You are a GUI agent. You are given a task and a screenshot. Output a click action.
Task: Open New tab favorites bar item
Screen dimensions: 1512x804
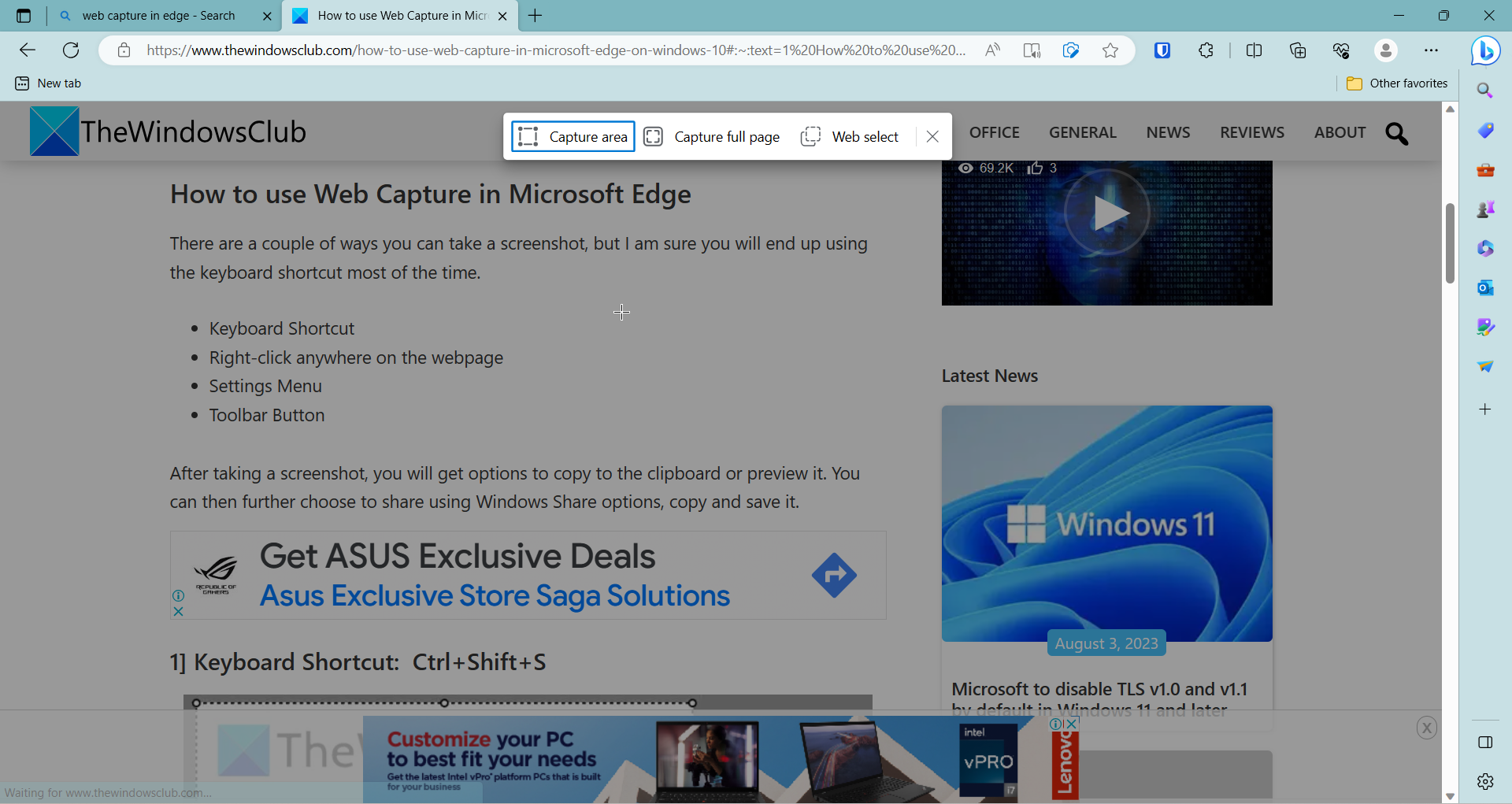point(48,83)
